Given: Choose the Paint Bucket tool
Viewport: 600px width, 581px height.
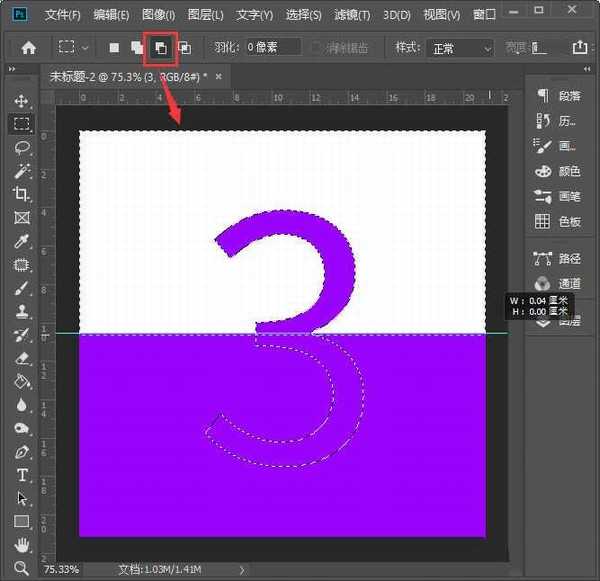Looking at the screenshot, I should click(21, 381).
